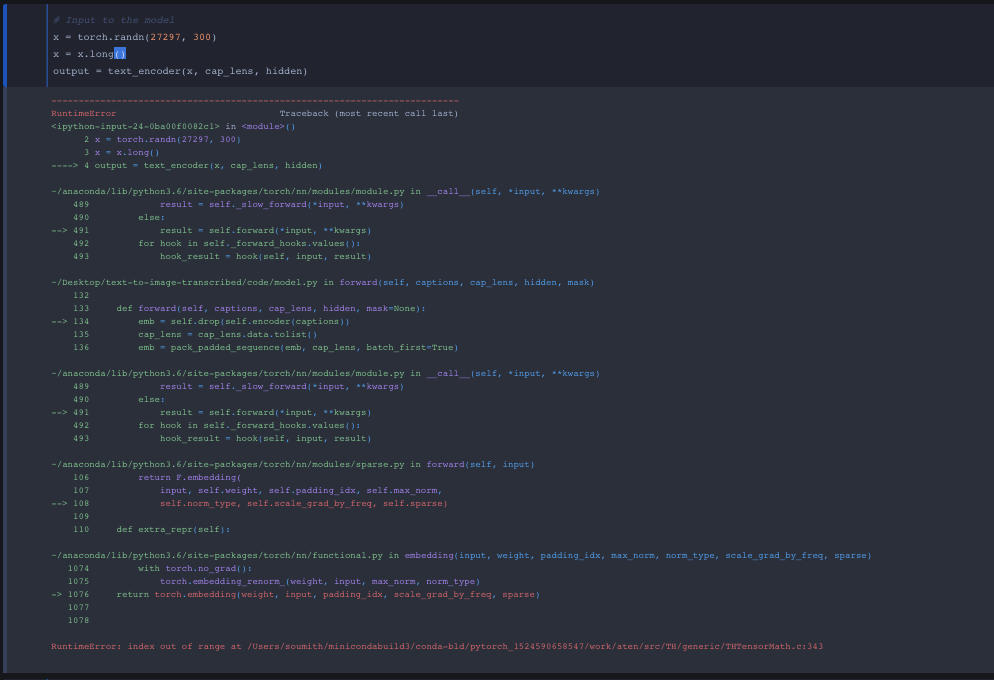Click line 136 containing pack_padded_sequence
Screen dimensions: 994x680
297,347
